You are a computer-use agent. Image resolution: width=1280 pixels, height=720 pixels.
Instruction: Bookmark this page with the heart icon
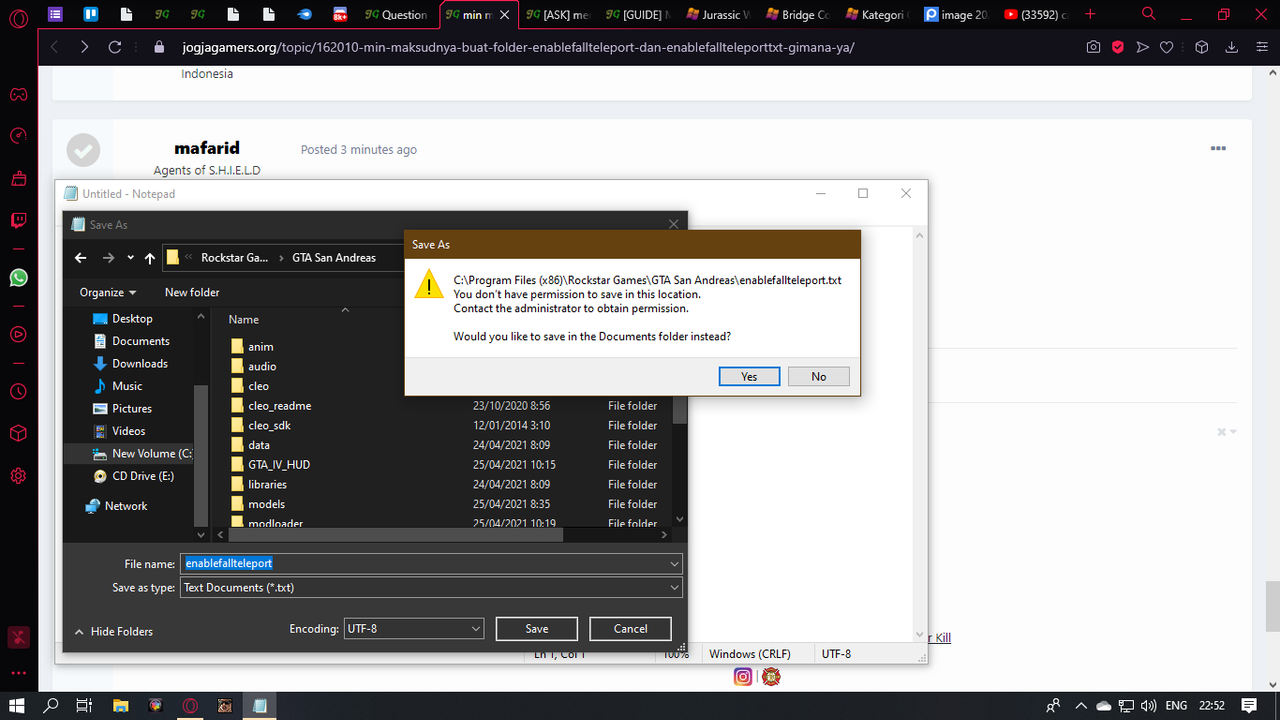1166,47
